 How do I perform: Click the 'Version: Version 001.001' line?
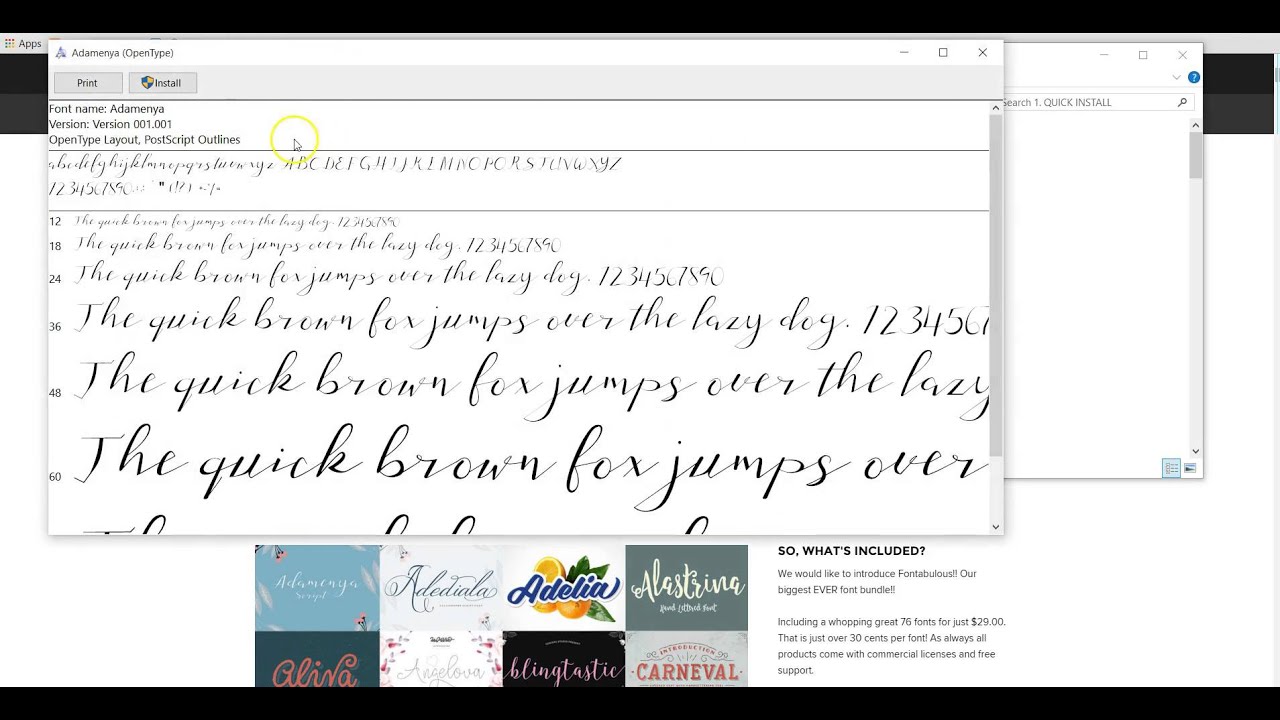pos(110,124)
